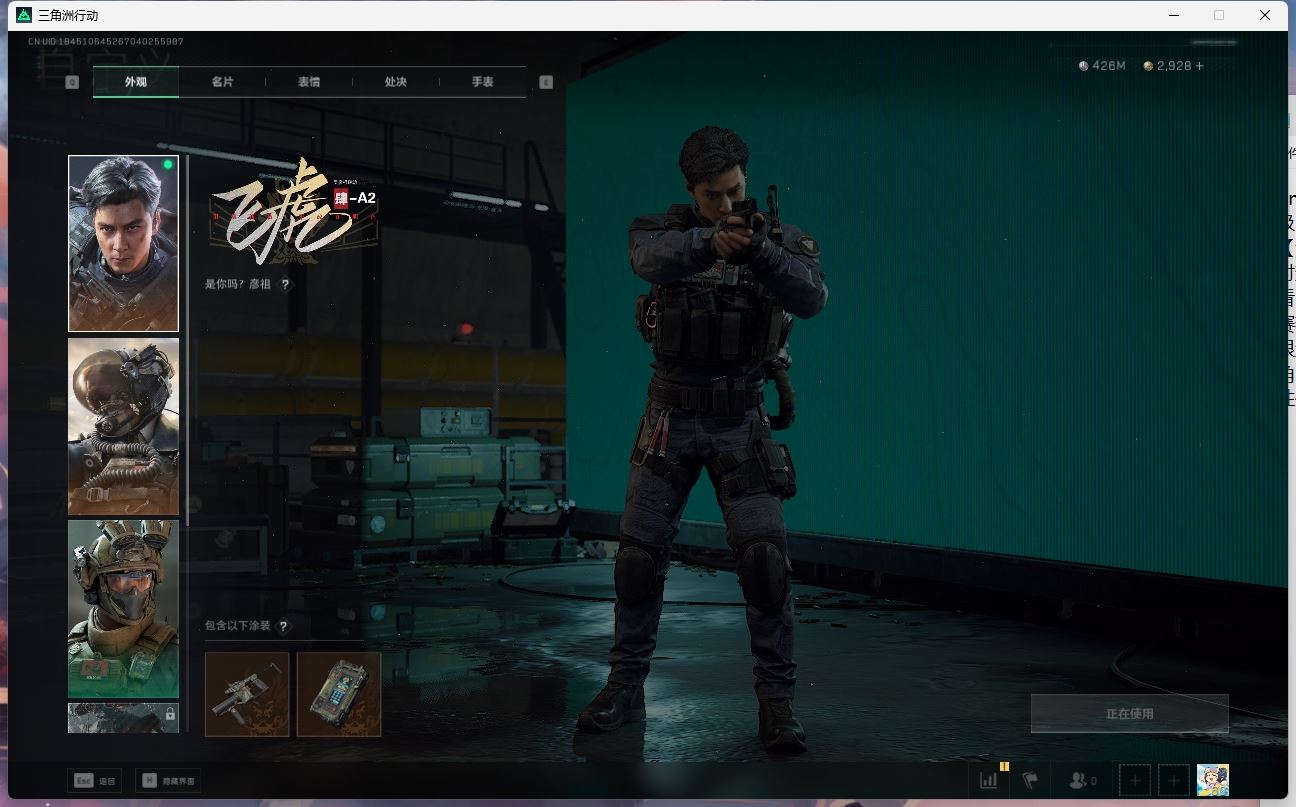Viewport: 1296px width, 807px height.
Task: Click the question mark beside 包含以下涂装
Action: click(284, 626)
